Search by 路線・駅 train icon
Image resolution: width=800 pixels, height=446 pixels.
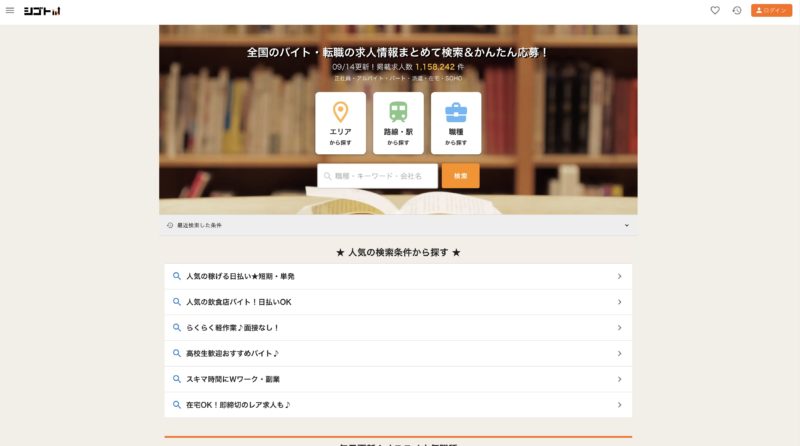pyautogui.click(x=398, y=123)
